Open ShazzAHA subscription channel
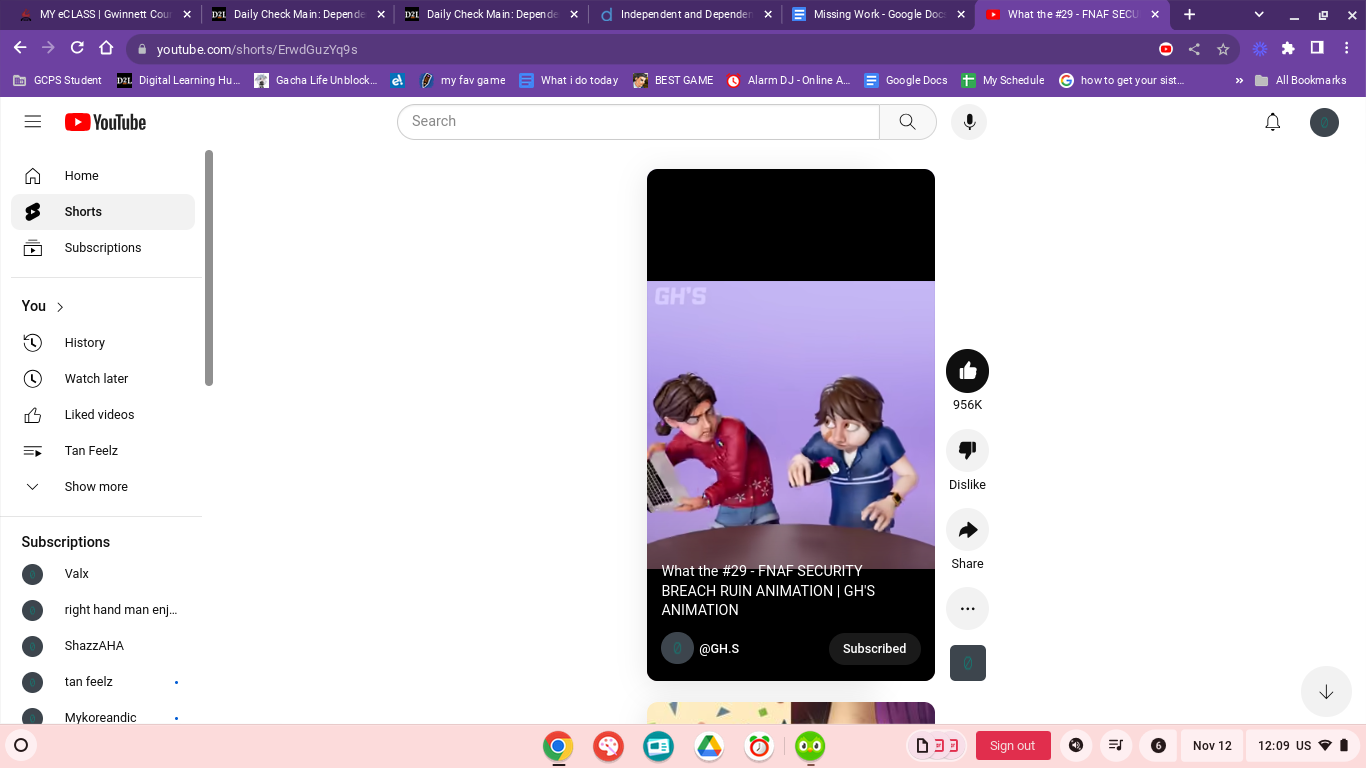This screenshot has width=1366, height=768. coord(103,646)
